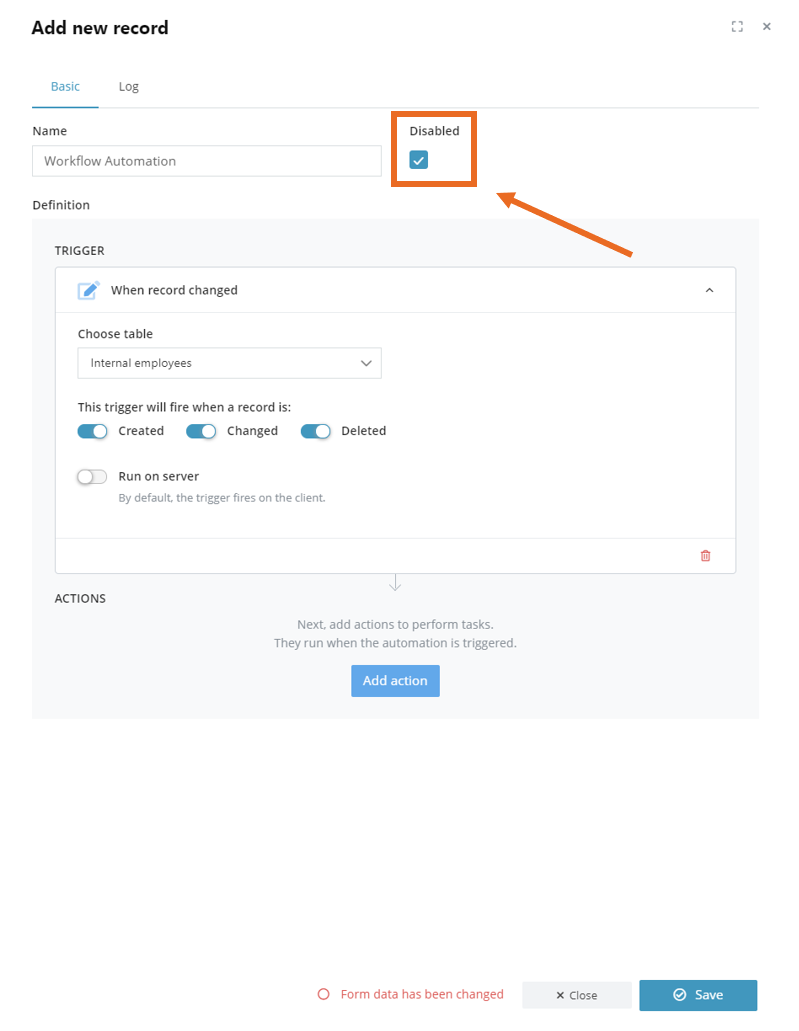This screenshot has width=799, height=1031.
Task: Click the red trash delete trigger icon
Action: point(705,556)
